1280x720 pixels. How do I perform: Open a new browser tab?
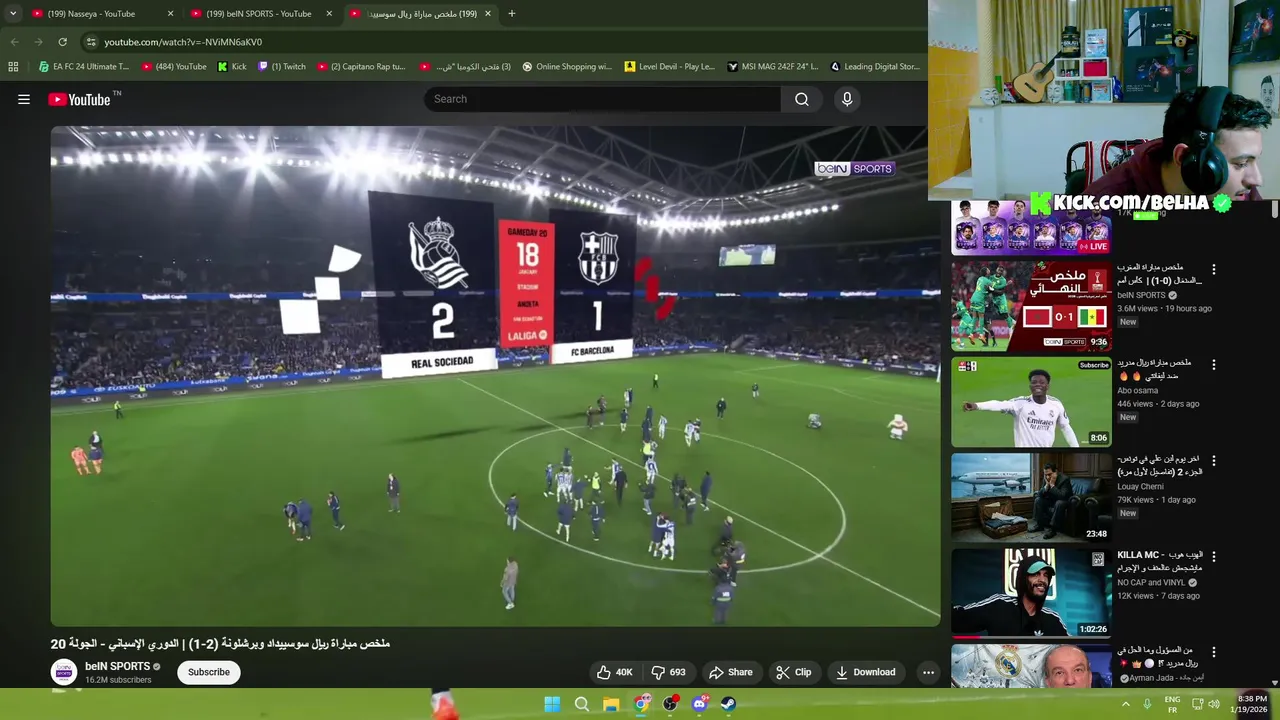click(x=511, y=14)
